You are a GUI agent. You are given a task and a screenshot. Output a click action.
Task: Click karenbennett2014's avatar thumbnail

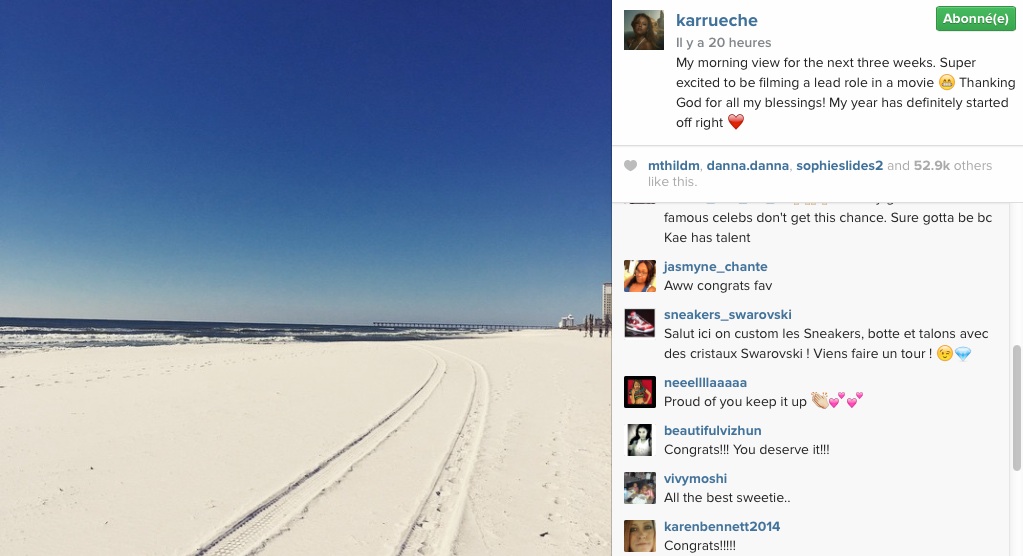click(x=639, y=536)
